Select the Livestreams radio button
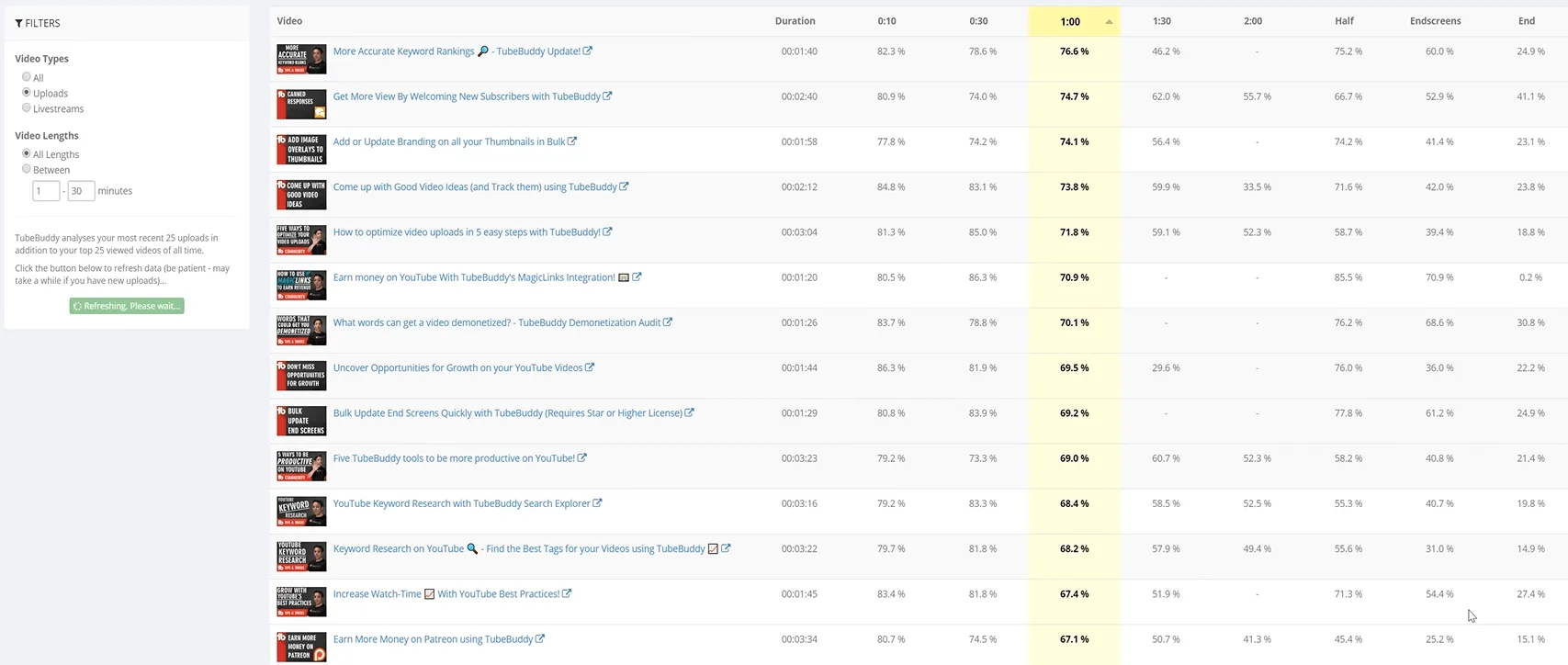The image size is (1568, 665). [27, 108]
